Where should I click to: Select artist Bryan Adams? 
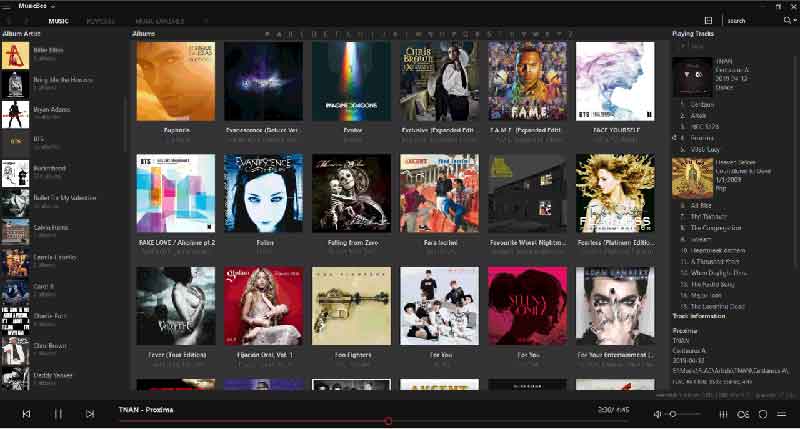[61, 114]
